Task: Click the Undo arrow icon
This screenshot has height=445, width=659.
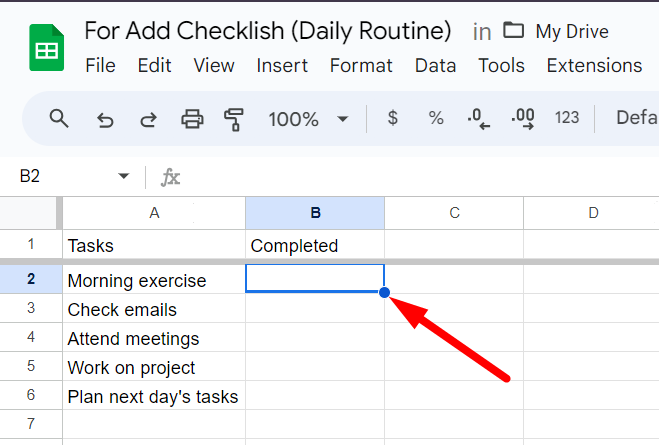Action: tap(105, 120)
